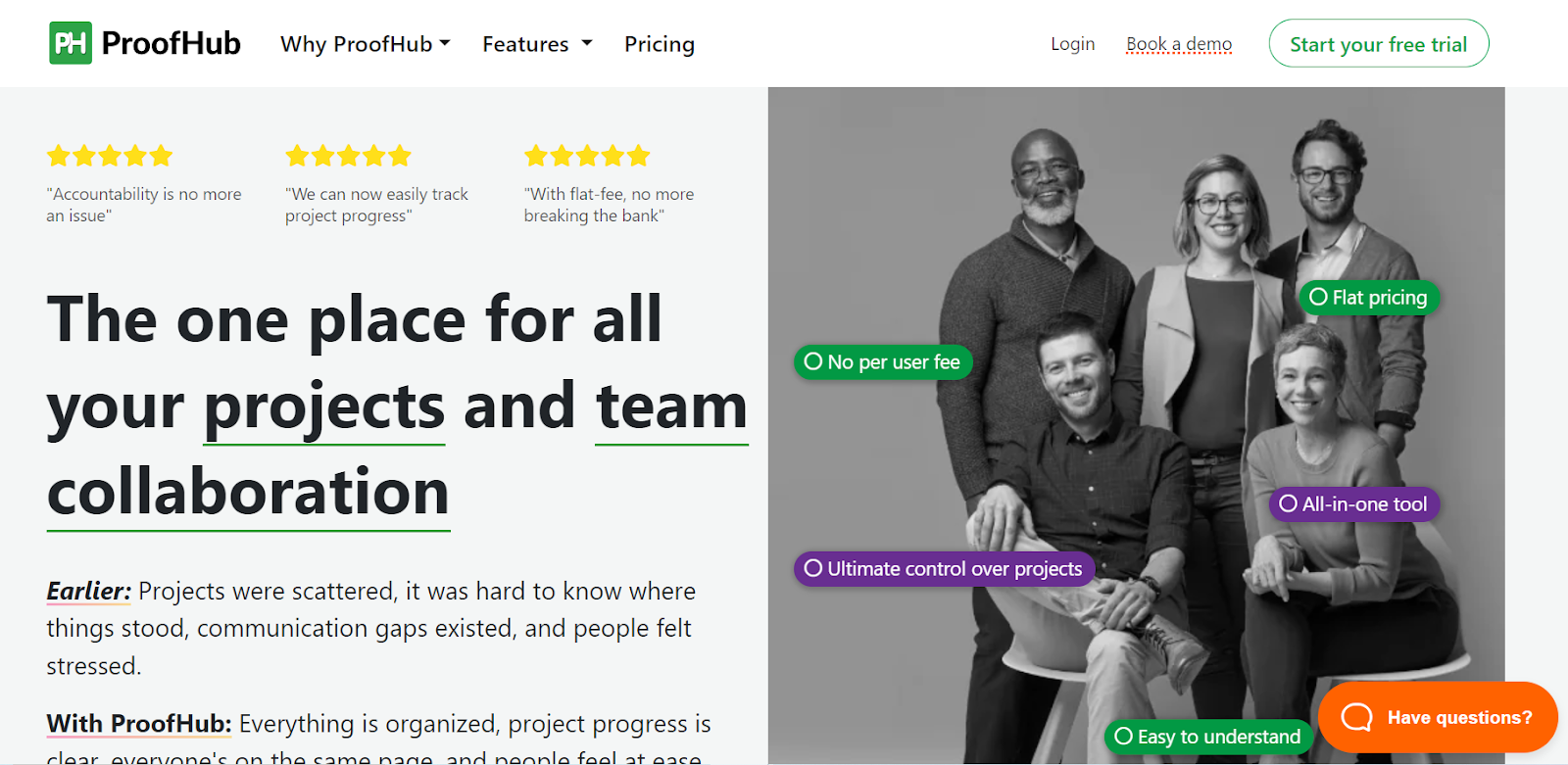Select the "We can now easily track project progress" quote

coord(377,205)
